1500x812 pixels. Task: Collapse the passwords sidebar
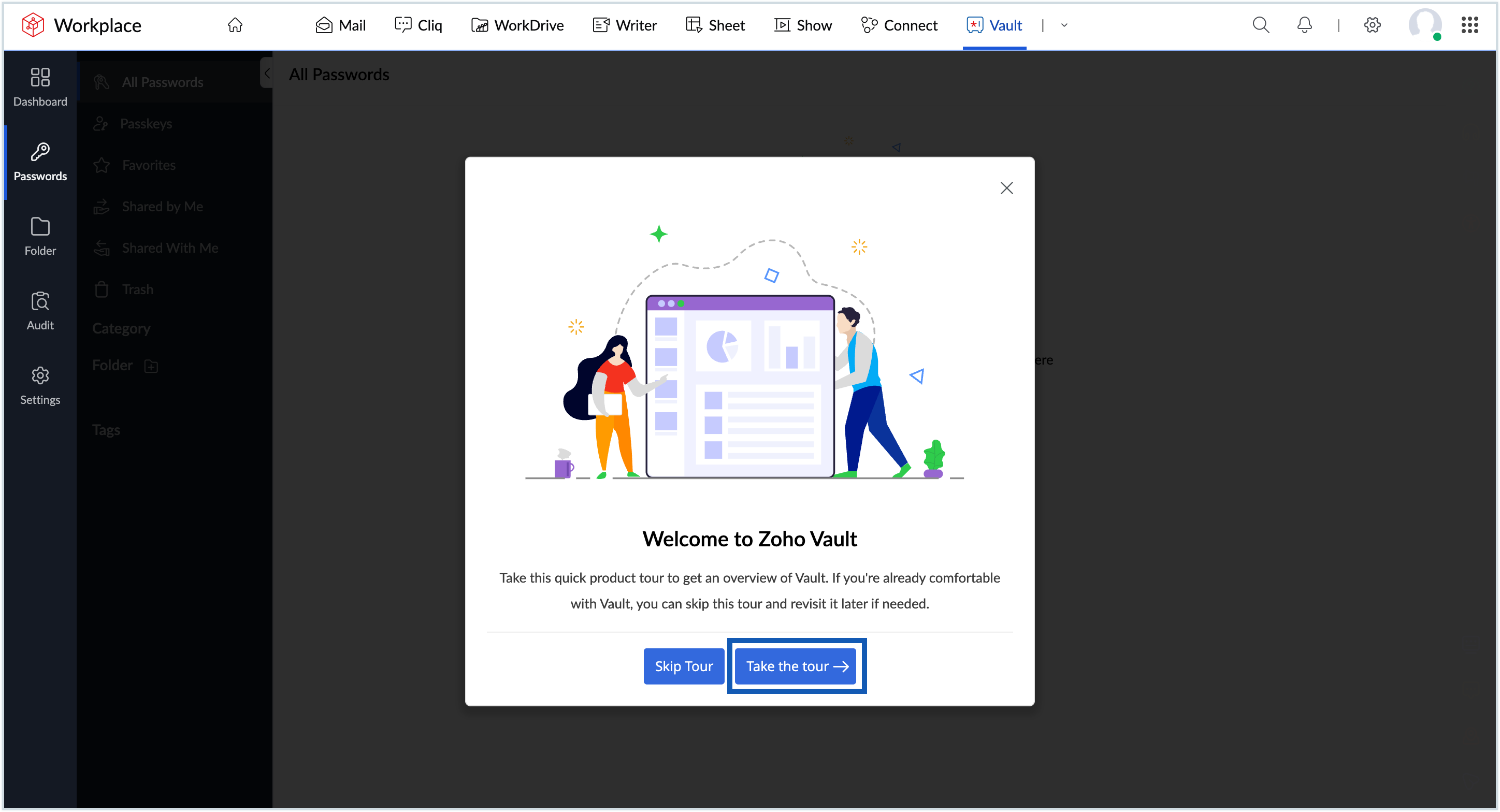[x=267, y=73]
